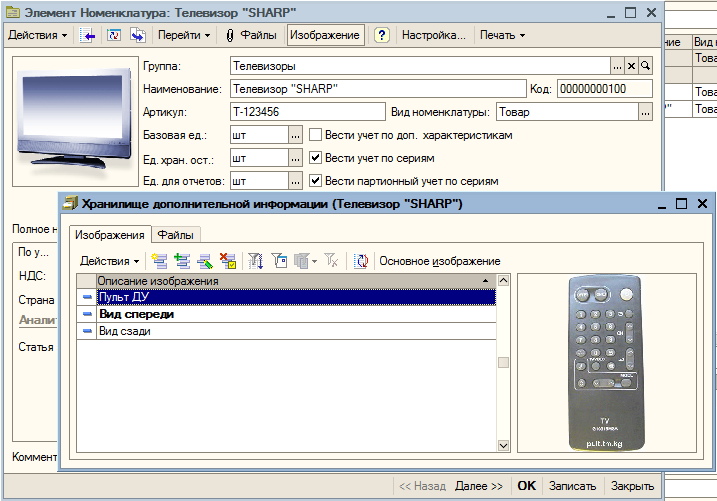The width and height of the screenshot is (717, 501).
Task: Click the row icon beside Вид сзади
Action: click(x=87, y=331)
